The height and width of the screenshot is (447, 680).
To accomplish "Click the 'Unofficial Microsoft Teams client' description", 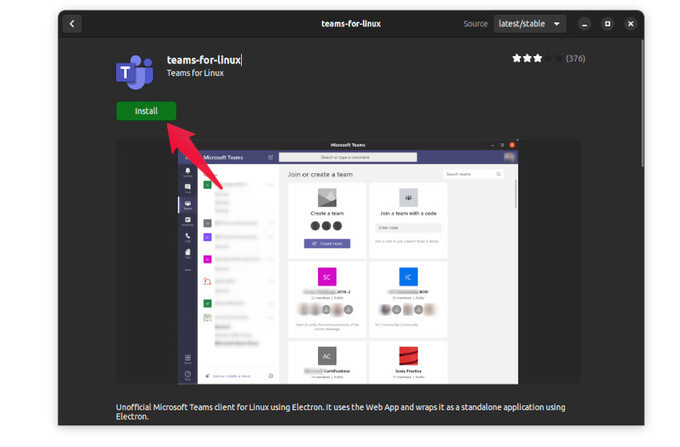I will pyautogui.click(x=340, y=412).
